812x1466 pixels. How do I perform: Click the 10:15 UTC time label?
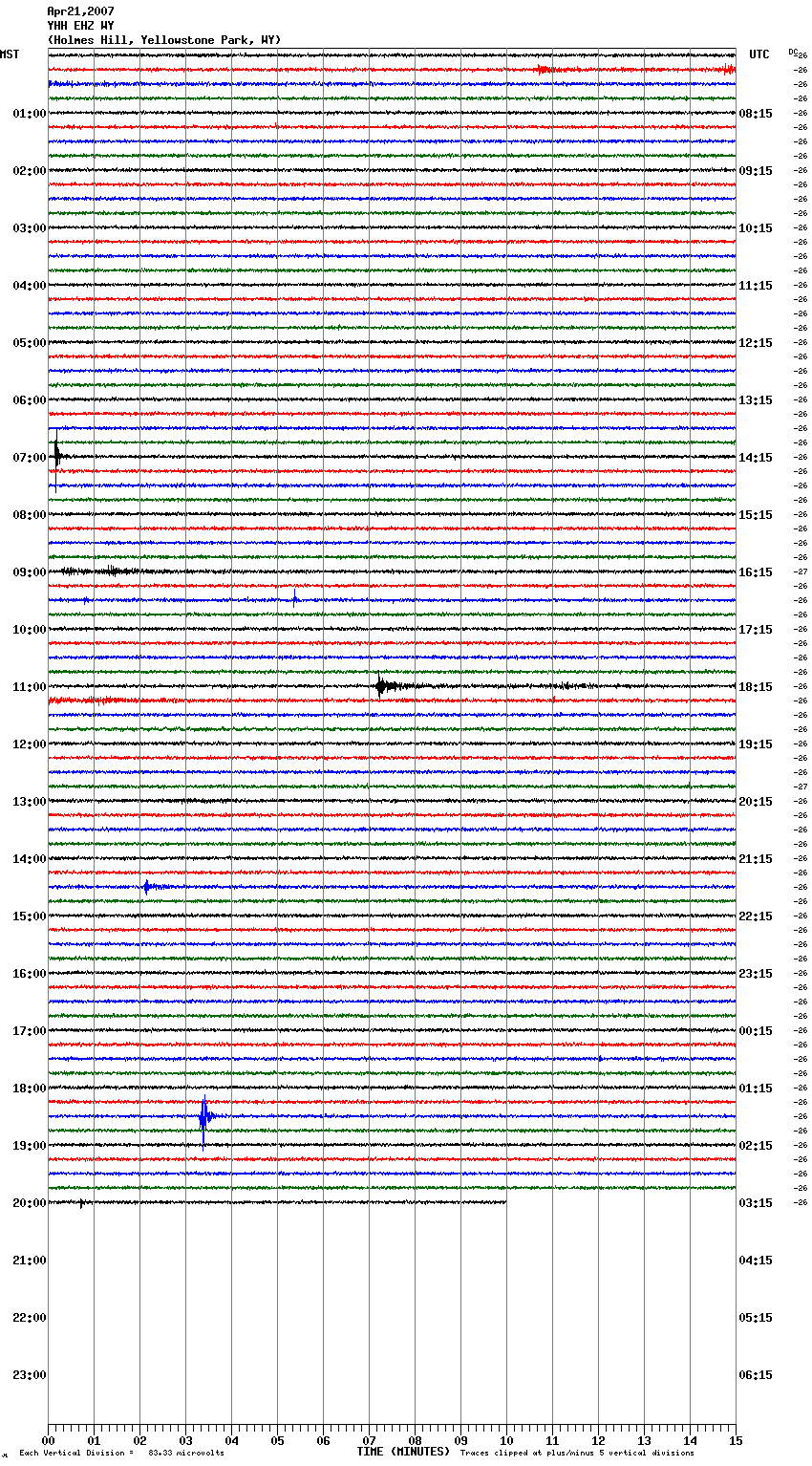[756, 228]
